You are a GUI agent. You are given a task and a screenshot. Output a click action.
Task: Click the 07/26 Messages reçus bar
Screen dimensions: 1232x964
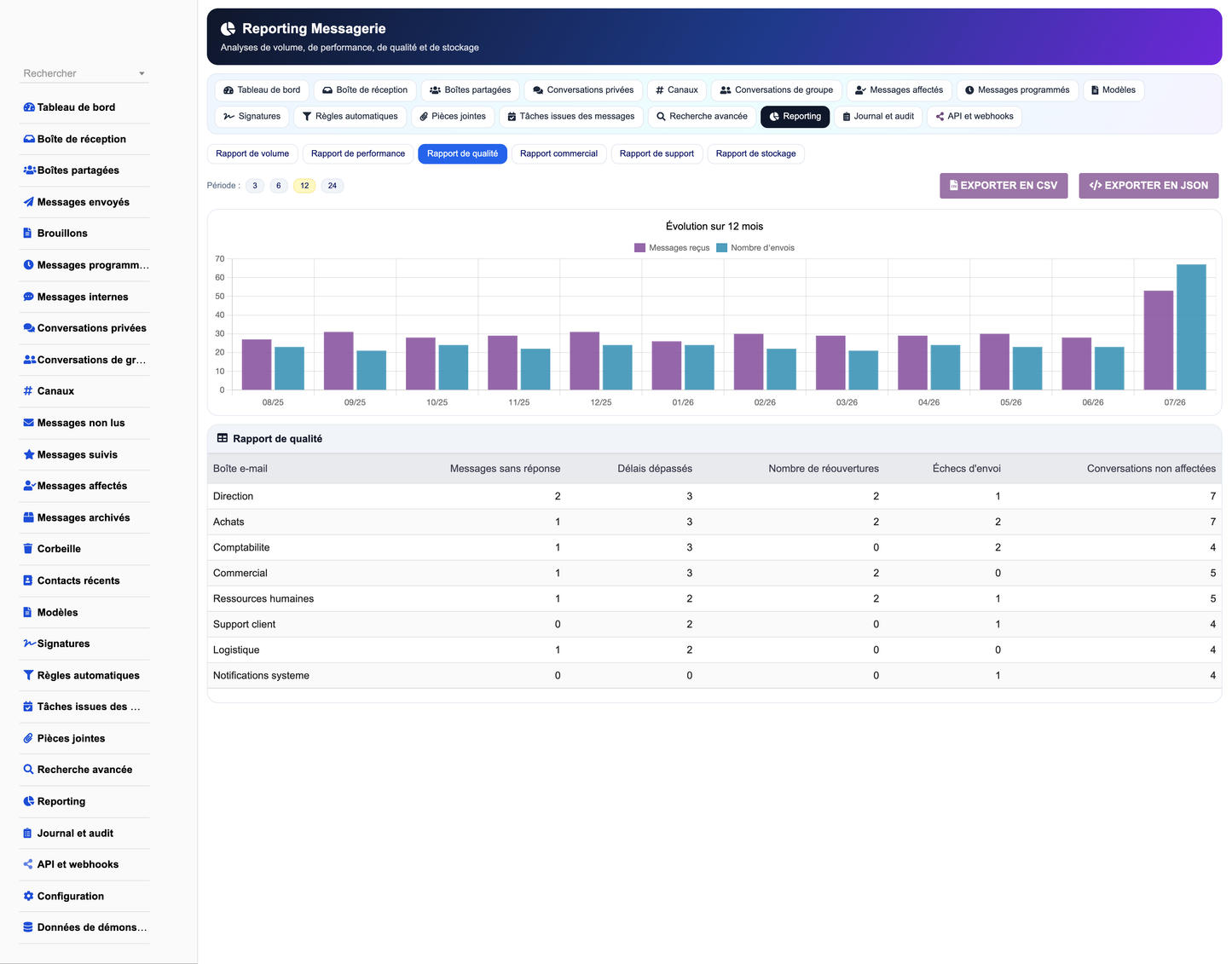click(1159, 341)
